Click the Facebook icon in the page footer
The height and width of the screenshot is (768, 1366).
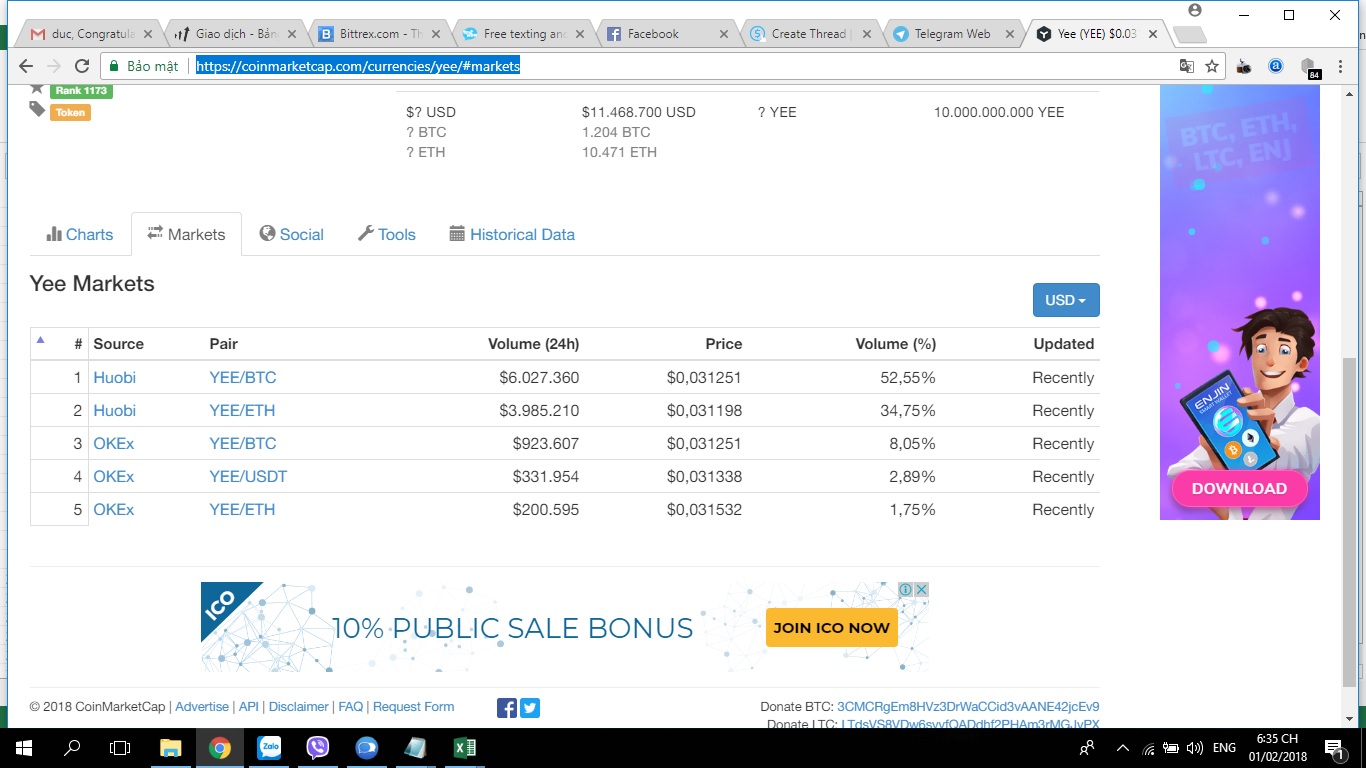coord(507,708)
